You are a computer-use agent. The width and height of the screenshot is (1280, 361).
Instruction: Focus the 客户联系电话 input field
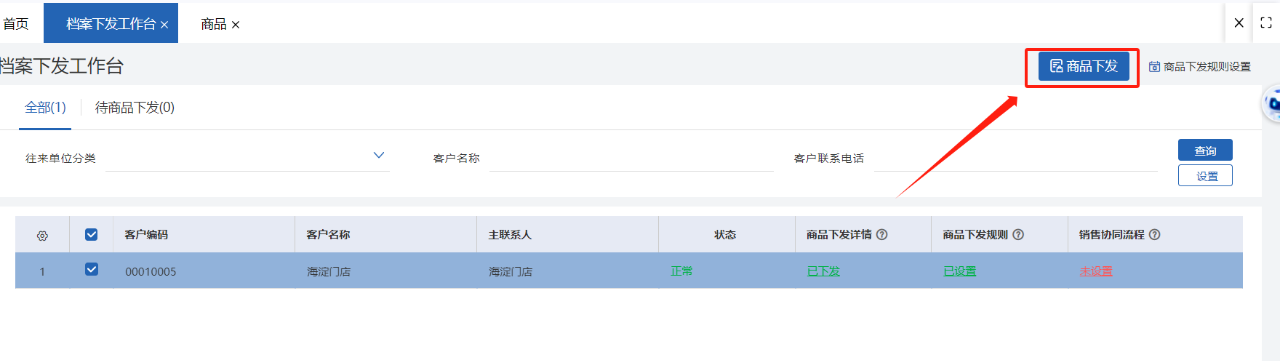[x=1015, y=158]
